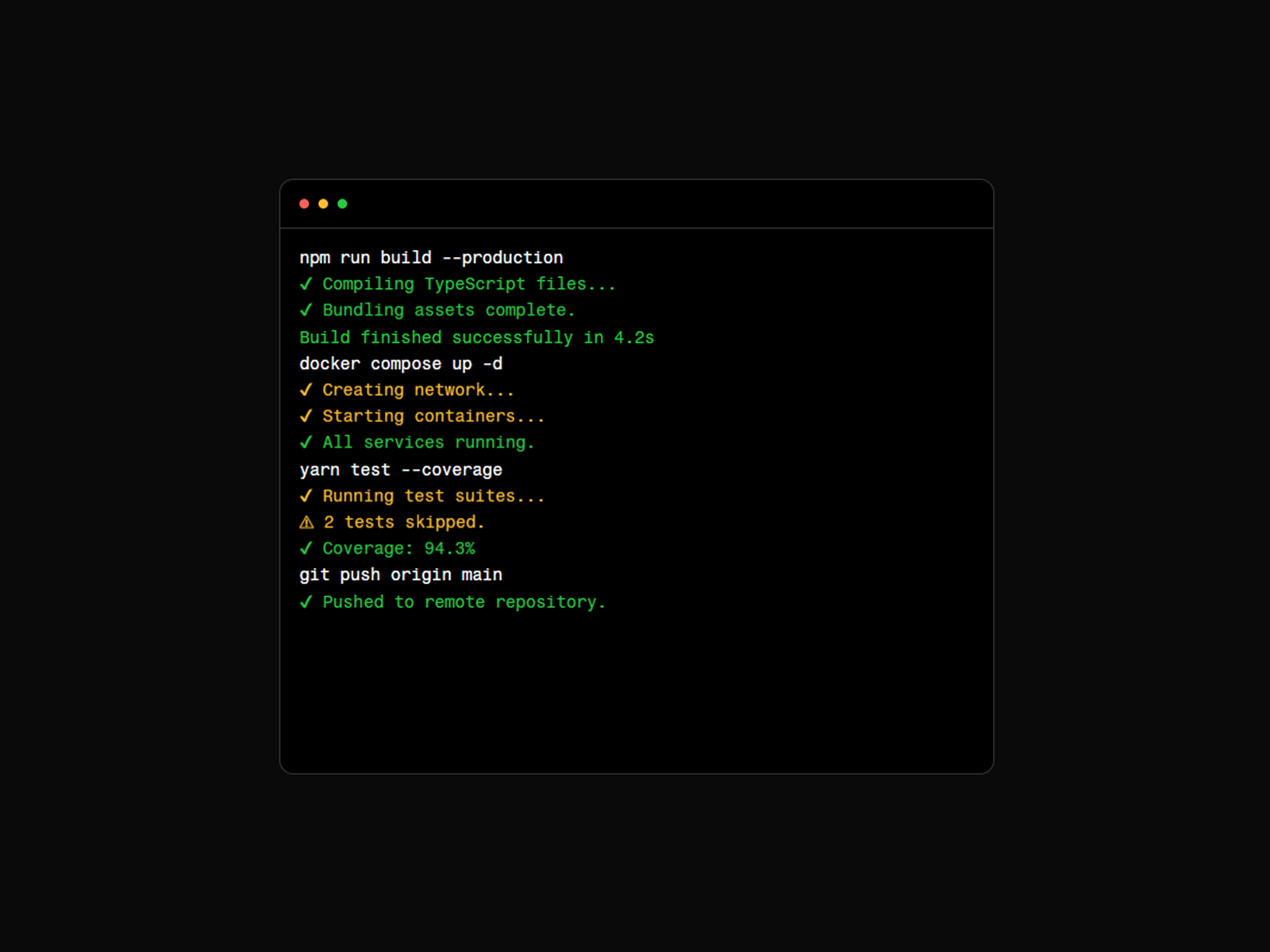Image resolution: width=1270 pixels, height=952 pixels.
Task: Click the checkmark beside Bundling assets complete
Action: coord(307,310)
